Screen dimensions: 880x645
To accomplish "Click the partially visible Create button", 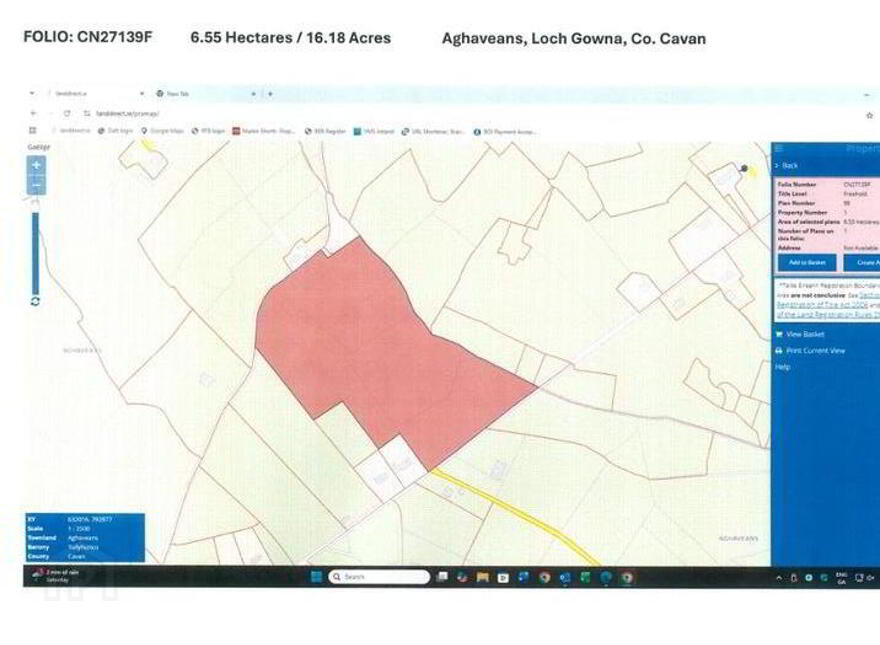I will 861,263.
